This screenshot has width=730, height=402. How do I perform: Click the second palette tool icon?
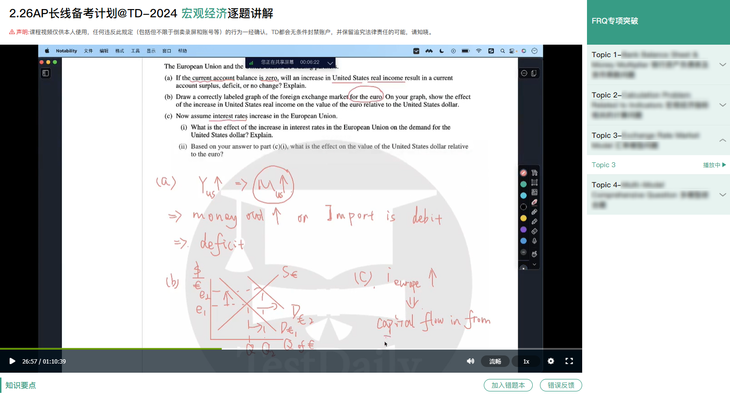point(534,182)
